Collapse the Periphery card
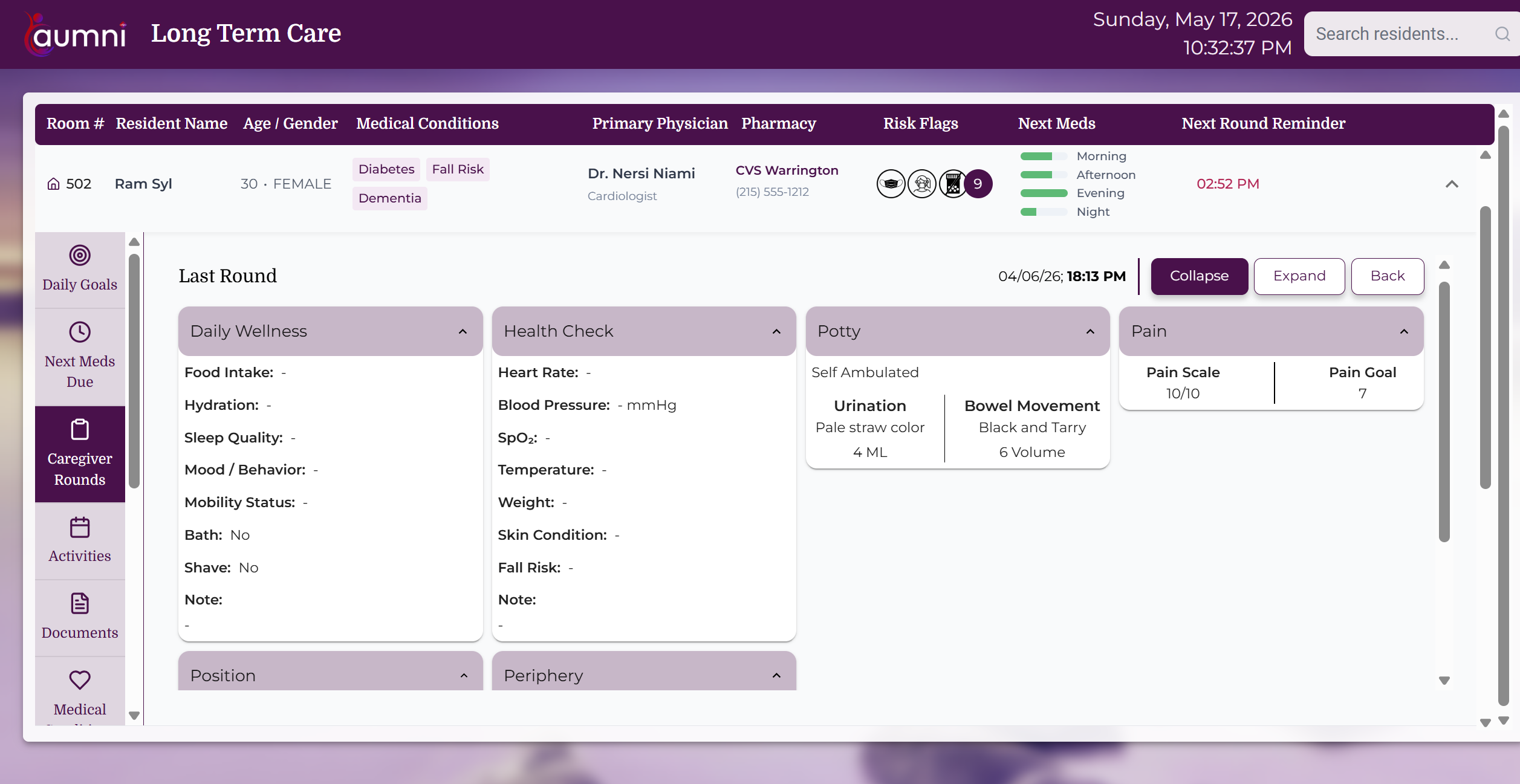Screen dimensions: 1520x784 click(x=776, y=675)
